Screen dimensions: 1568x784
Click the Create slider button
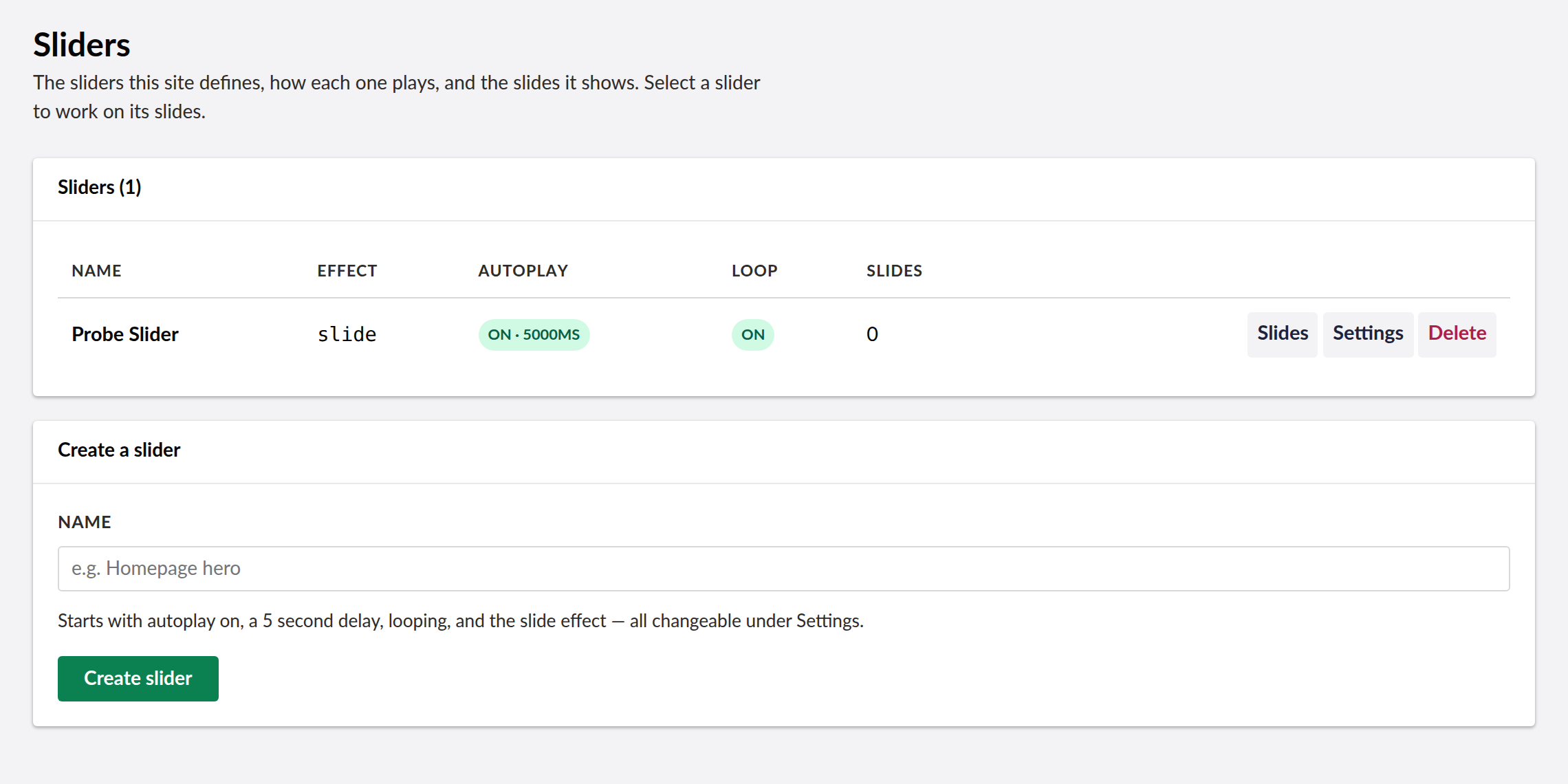[138, 679]
